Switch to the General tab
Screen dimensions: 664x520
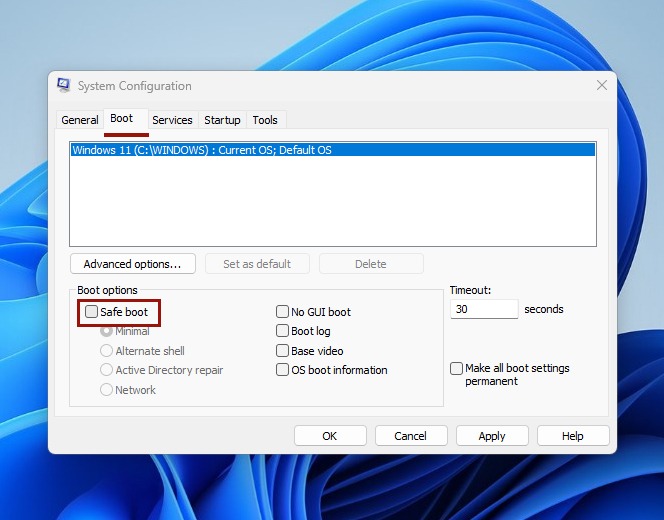pyautogui.click(x=80, y=120)
